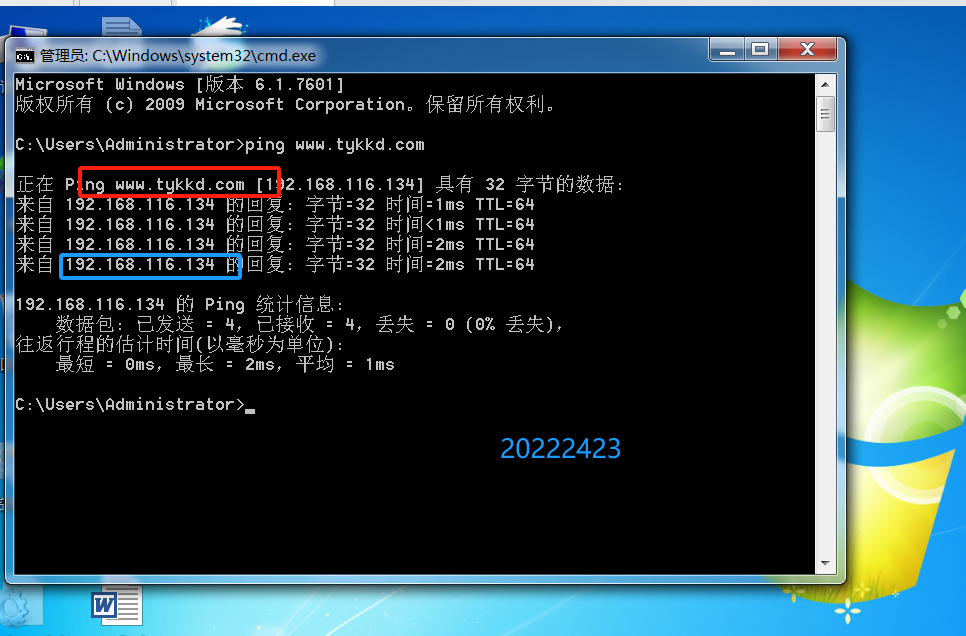This screenshot has width=966, height=636.
Task: Maximize the cmd.exe window
Action: [x=760, y=50]
